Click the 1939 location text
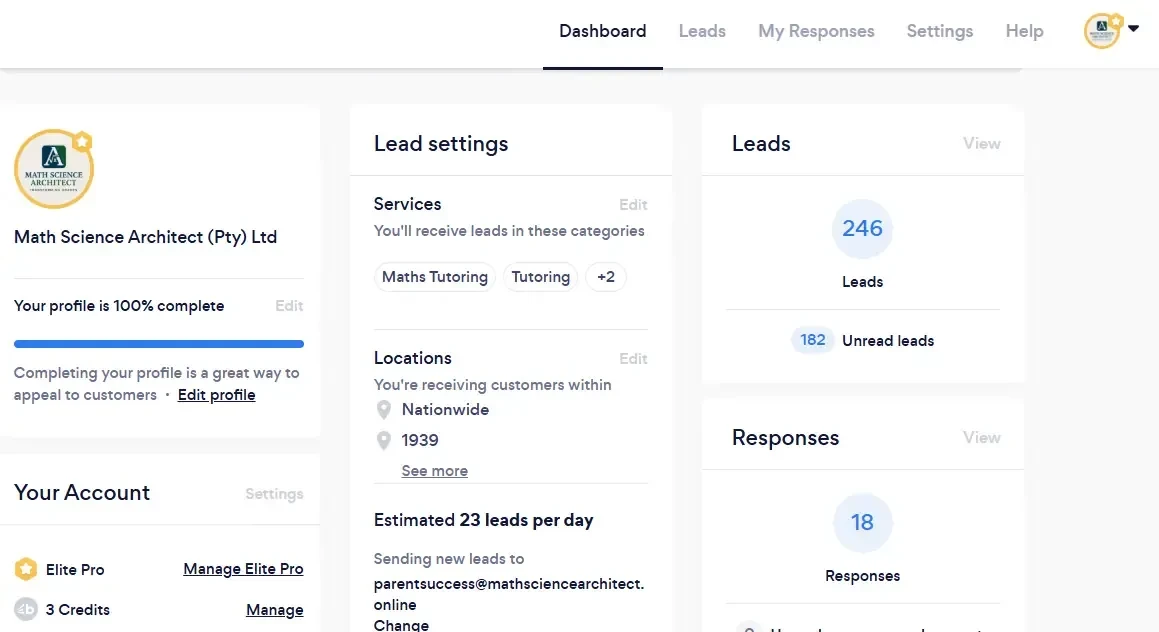 420,441
